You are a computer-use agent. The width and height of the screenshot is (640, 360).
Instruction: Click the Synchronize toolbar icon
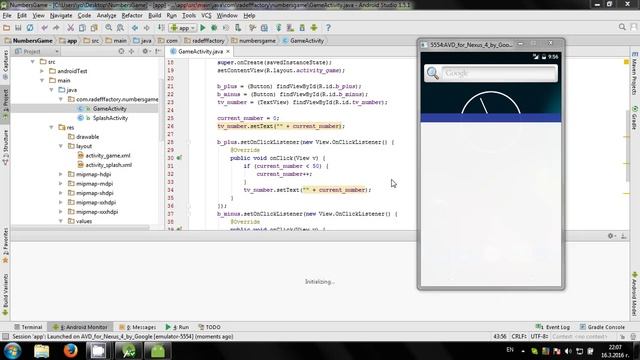(30, 28)
